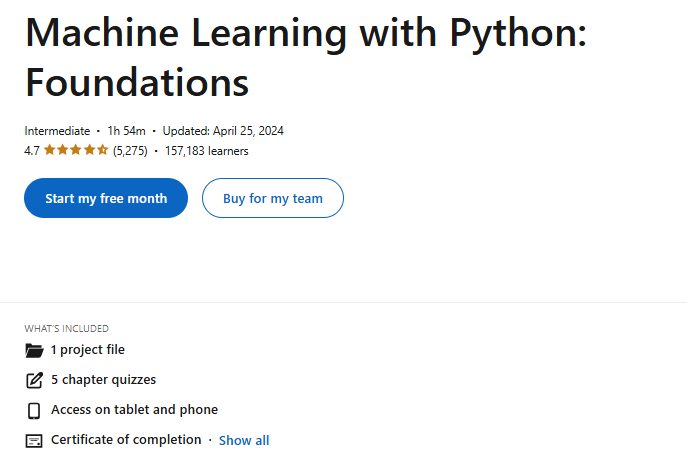
Task: Click the star rating icons
Action: [76, 150]
